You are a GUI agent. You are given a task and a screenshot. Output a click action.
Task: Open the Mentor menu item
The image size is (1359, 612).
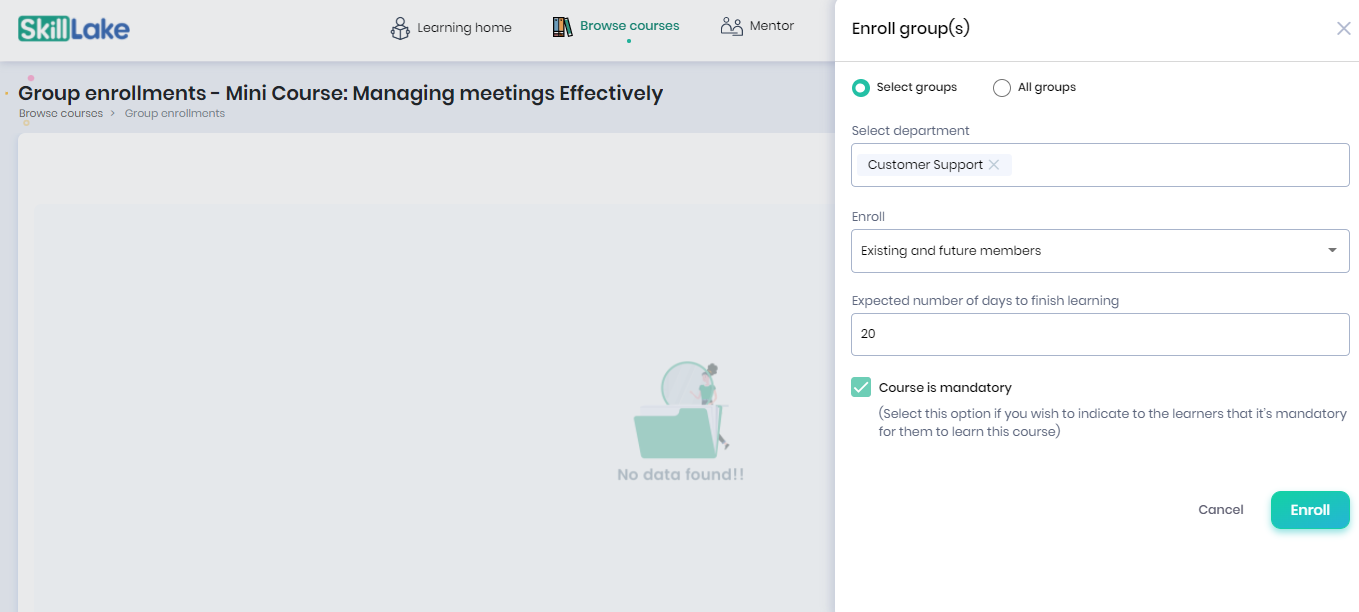[x=757, y=26]
